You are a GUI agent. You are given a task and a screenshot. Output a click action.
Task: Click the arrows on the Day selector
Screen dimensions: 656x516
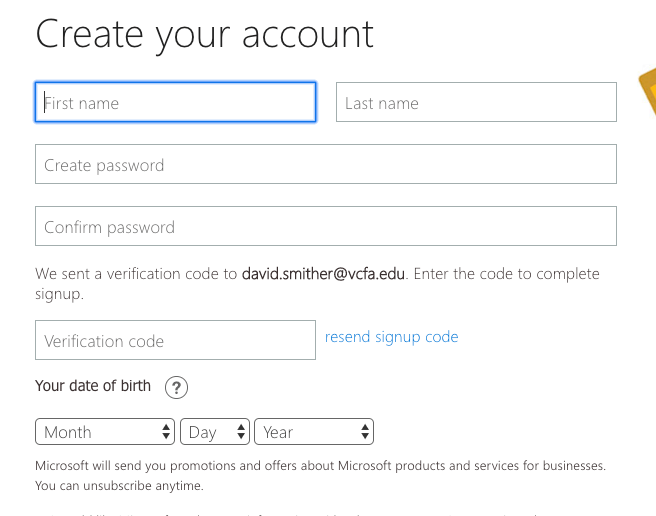pyautogui.click(x=241, y=432)
